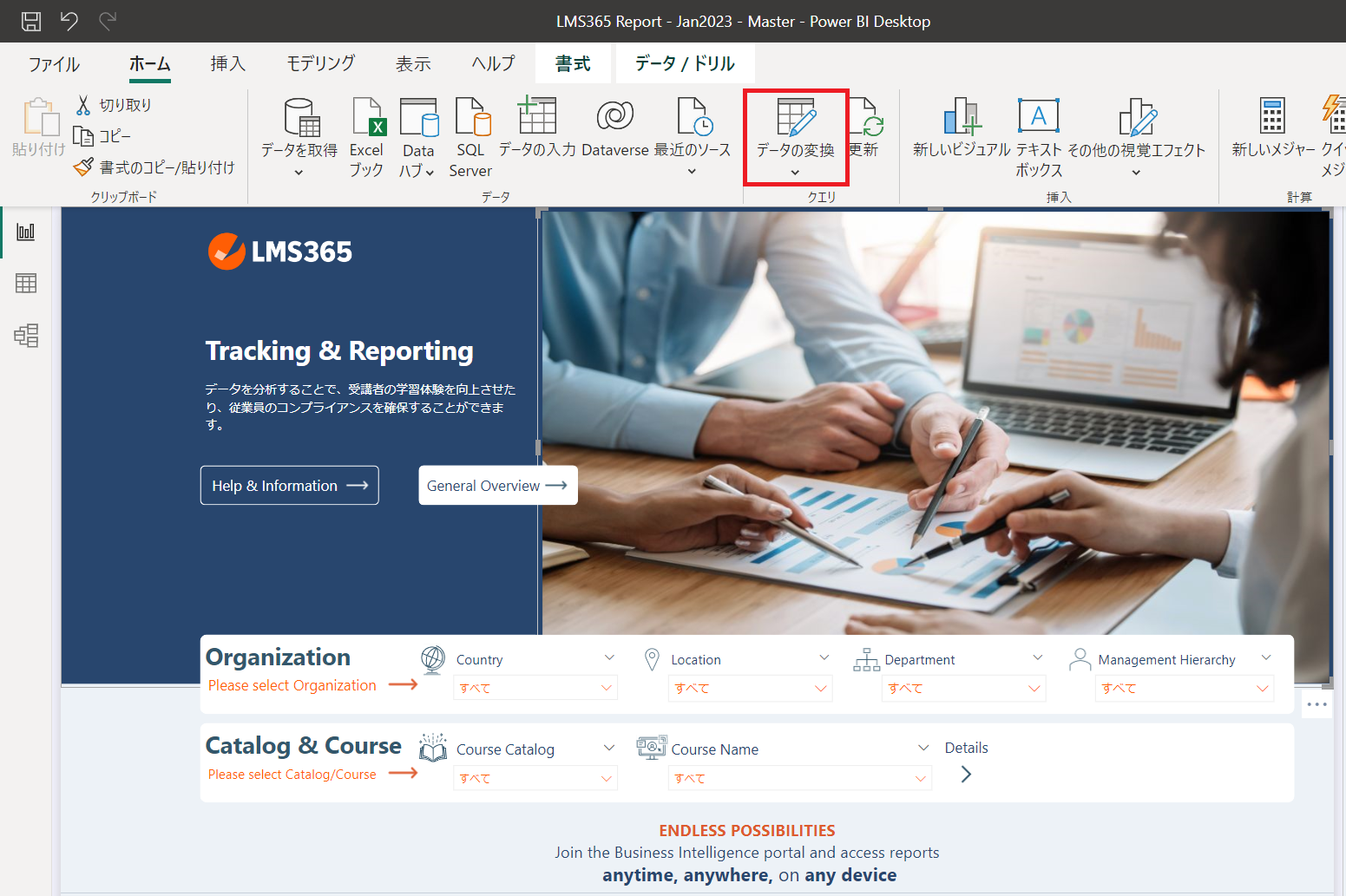Image resolution: width=1346 pixels, height=896 pixels.
Task: Select the meeting photo image visual
Action: (x=936, y=422)
